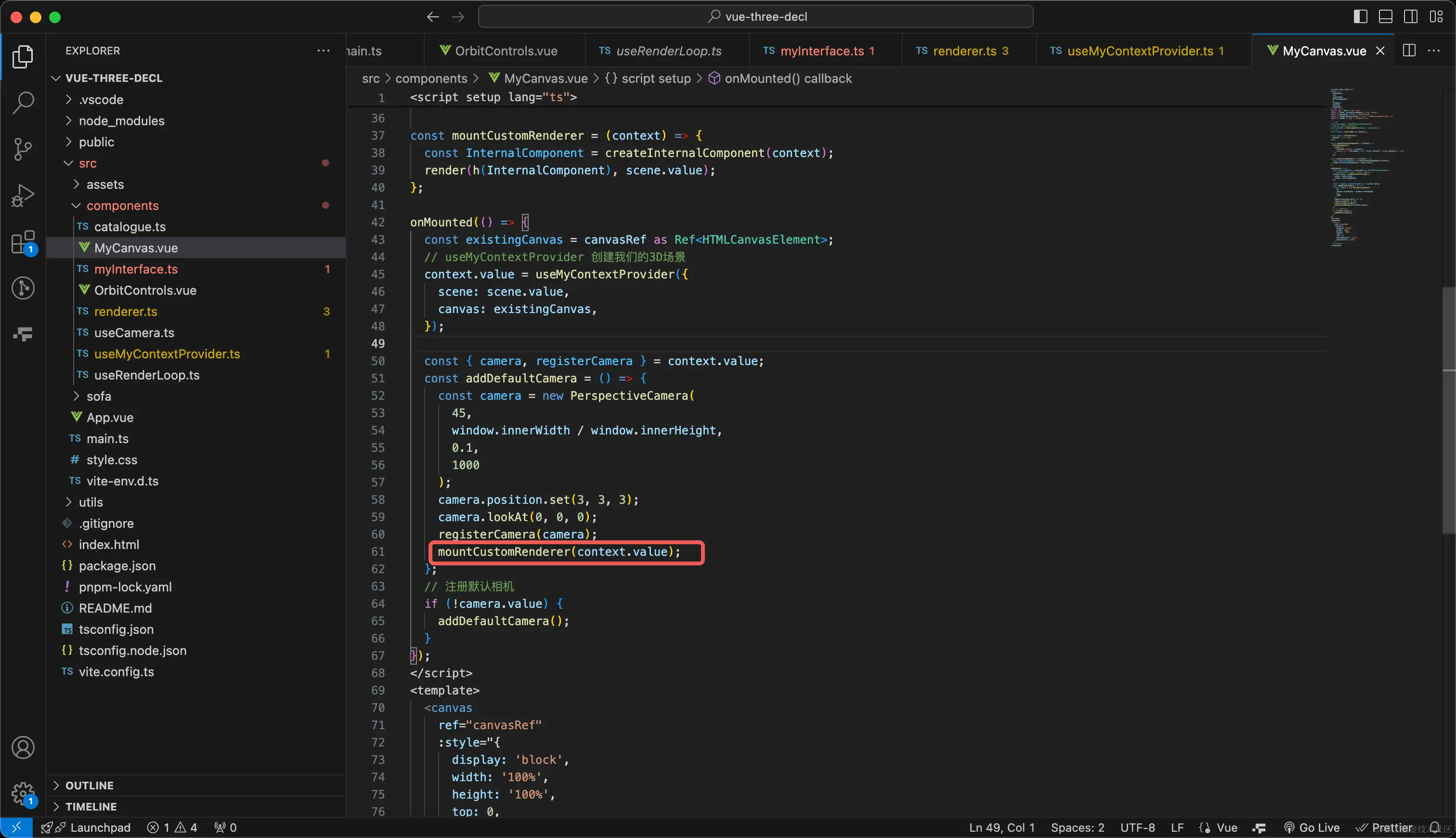The image size is (1456, 838).
Task: Open the Accounts menu icon
Action: (x=23, y=747)
